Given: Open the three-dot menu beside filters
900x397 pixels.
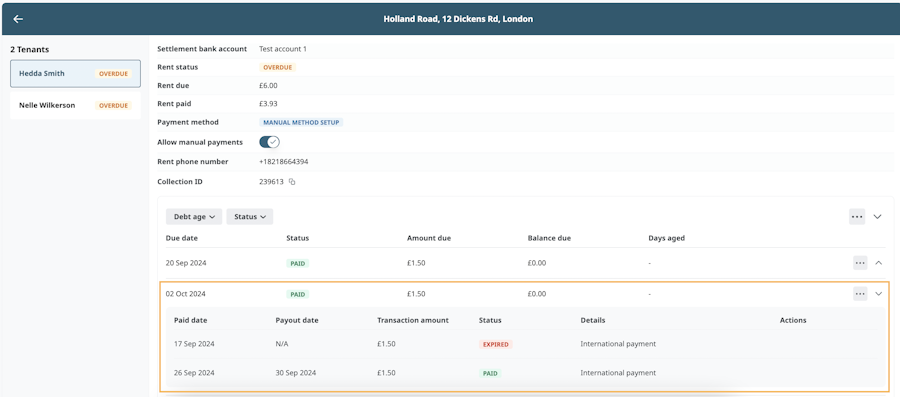Looking at the screenshot, I should [x=857, y=217].
